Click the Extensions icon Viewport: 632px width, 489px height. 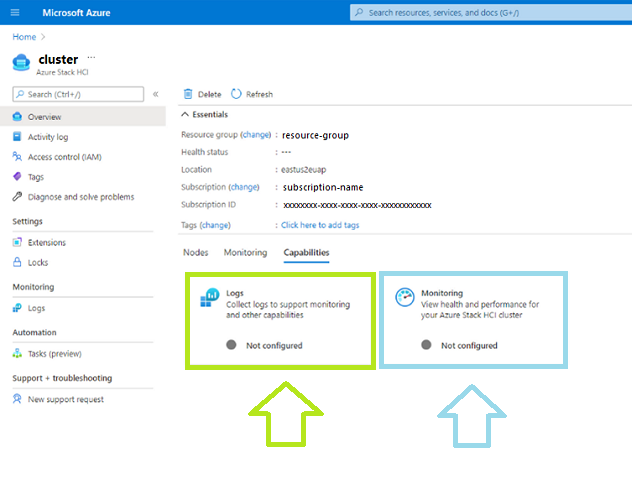pyautogui.click(x=17, y=242)
